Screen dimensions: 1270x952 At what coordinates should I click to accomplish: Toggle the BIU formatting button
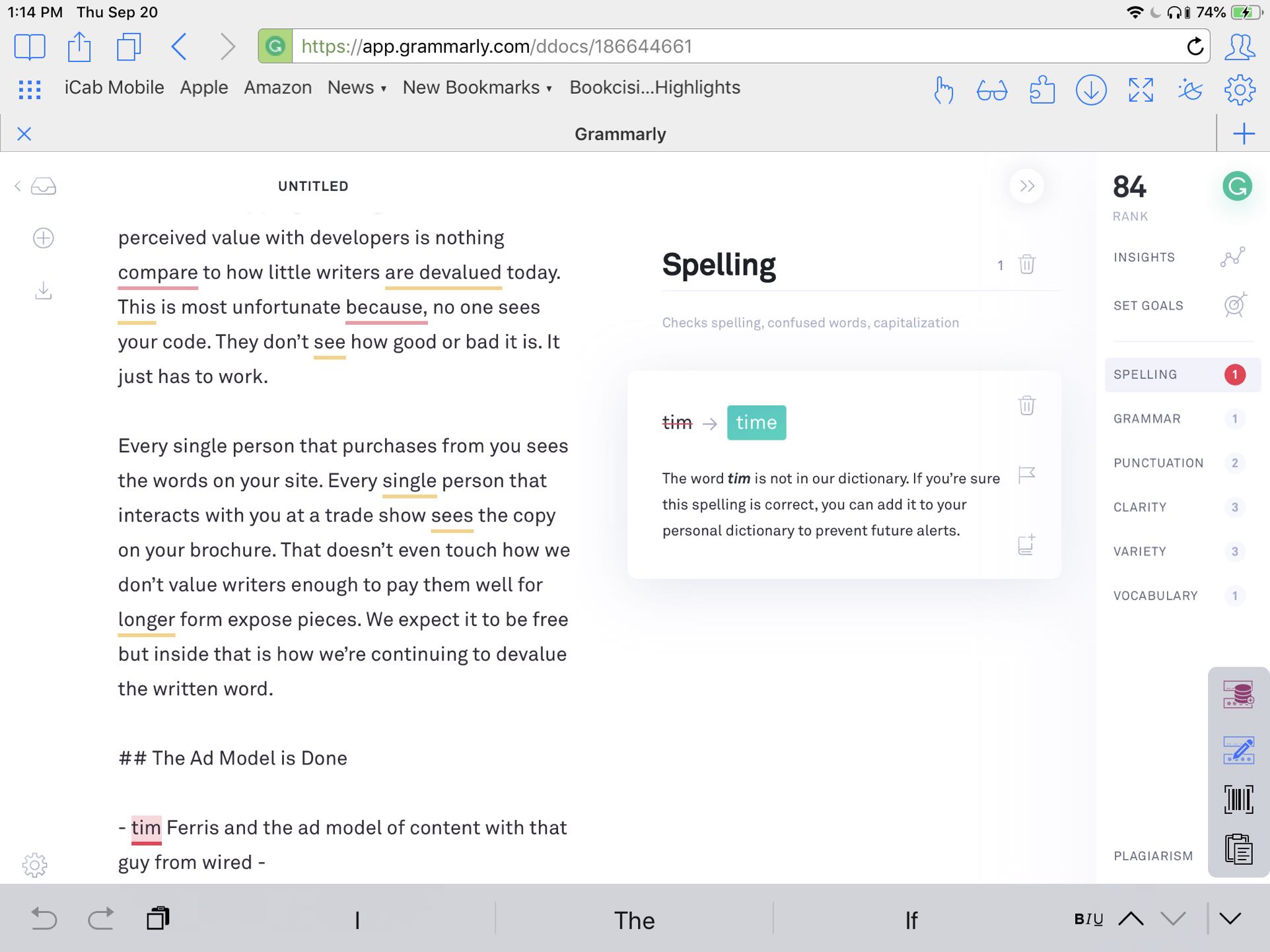(x=1088, y=919)
